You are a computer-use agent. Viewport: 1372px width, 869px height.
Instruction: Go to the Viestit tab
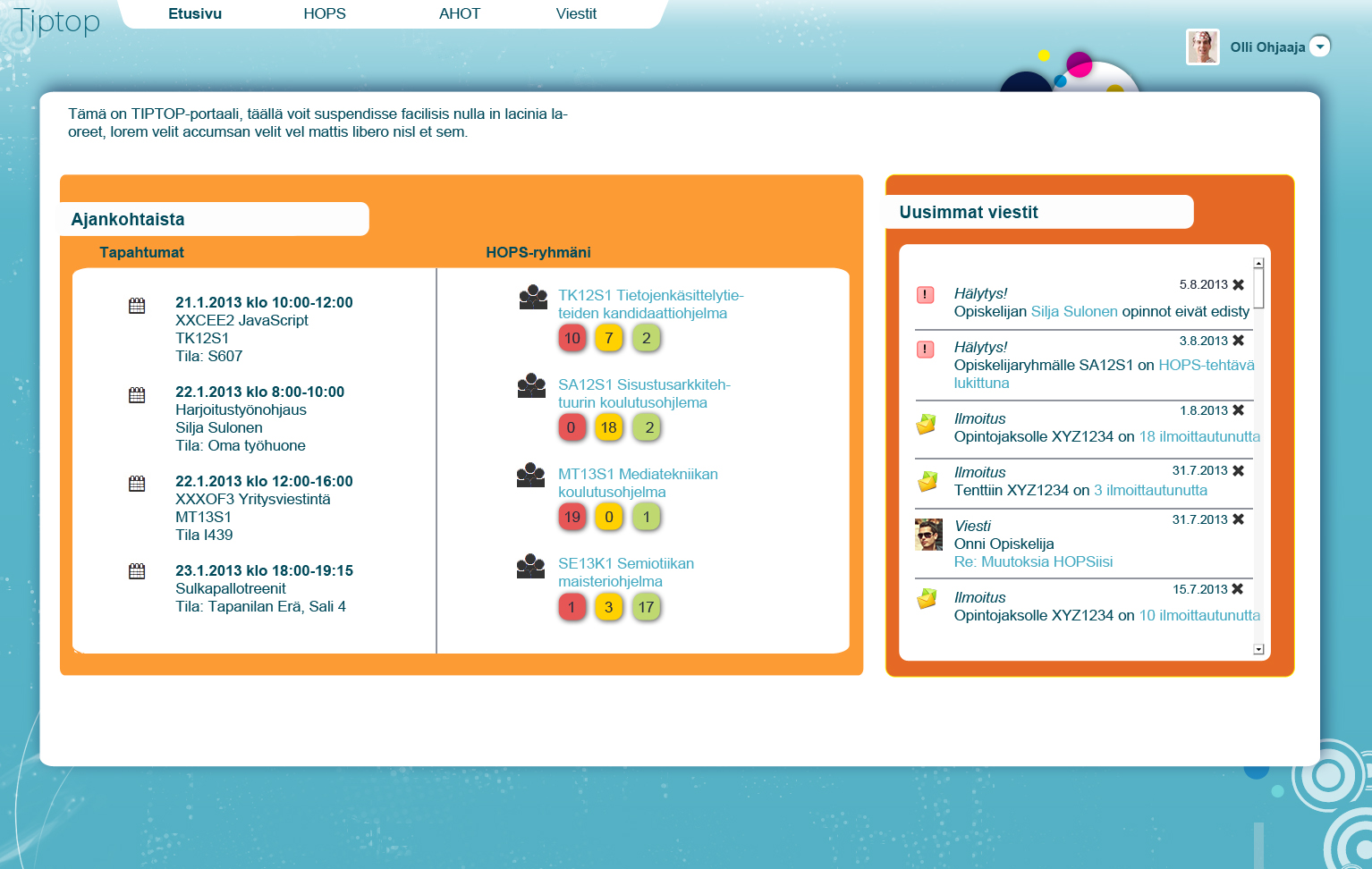[x=576, y=13]
